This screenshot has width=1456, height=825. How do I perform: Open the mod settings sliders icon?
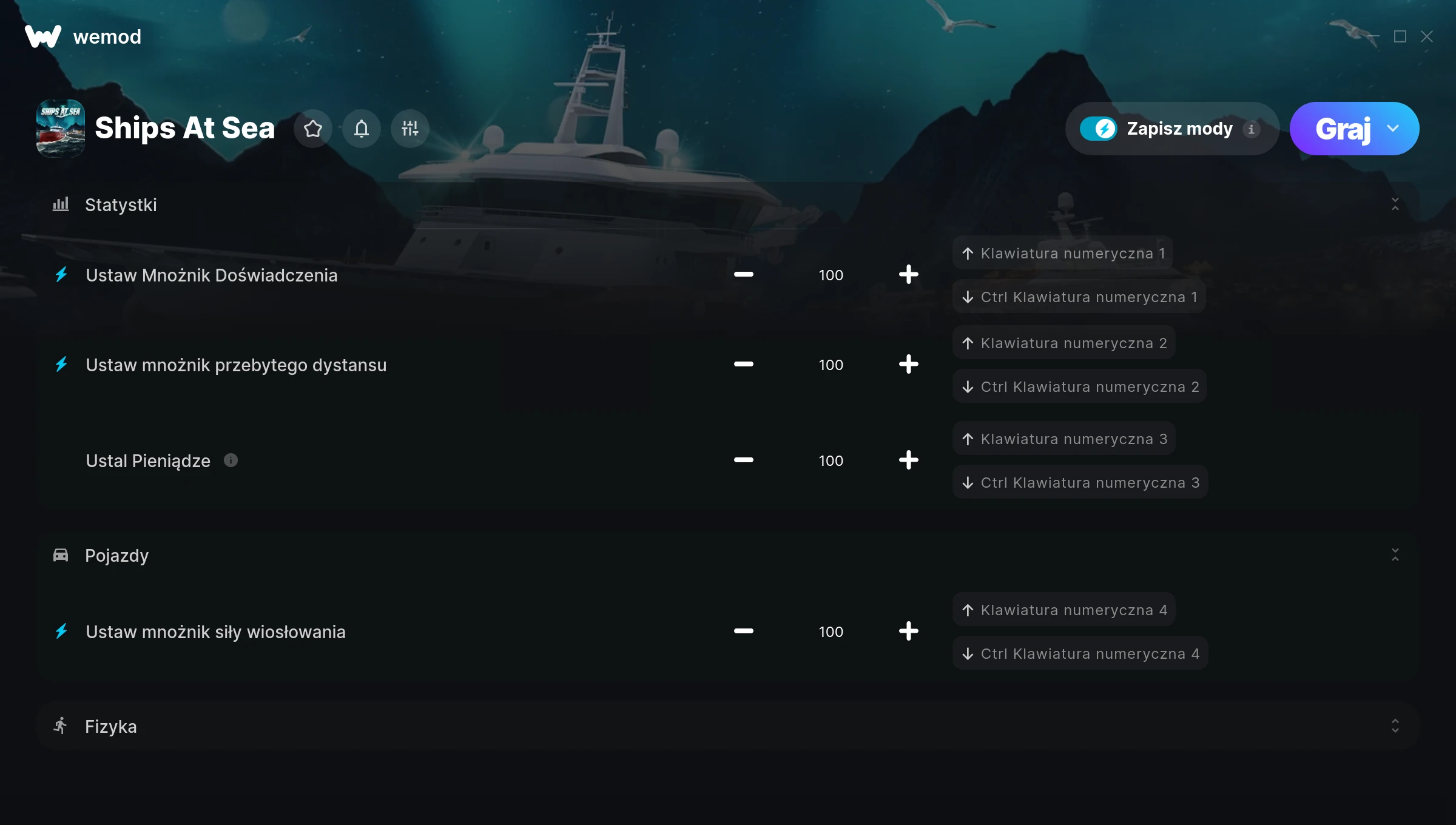coord(410,129)
